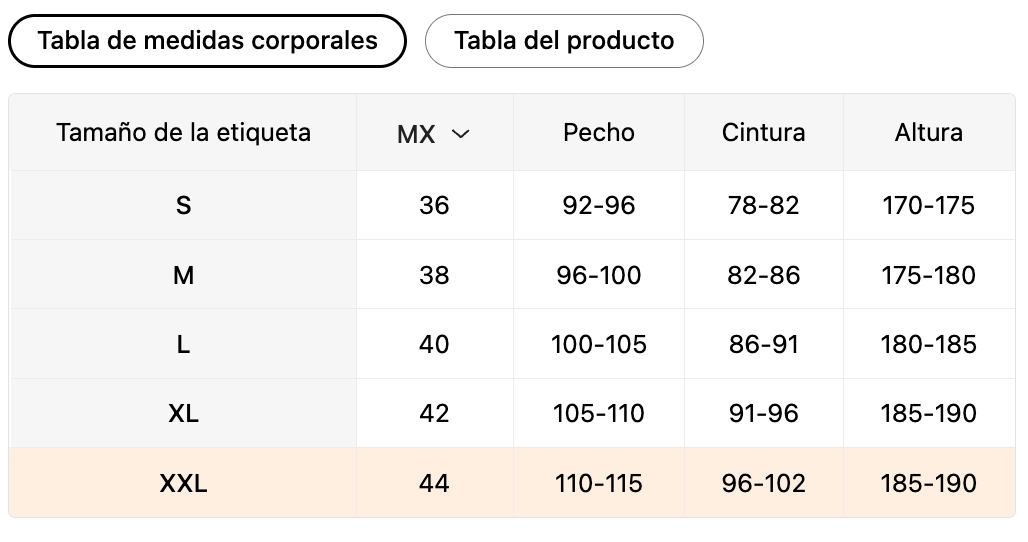Select the Tabla de medidas corporales tab
Image resolution: width=1028 pixels, height=542 pixels.
click(x=207, y=41)
